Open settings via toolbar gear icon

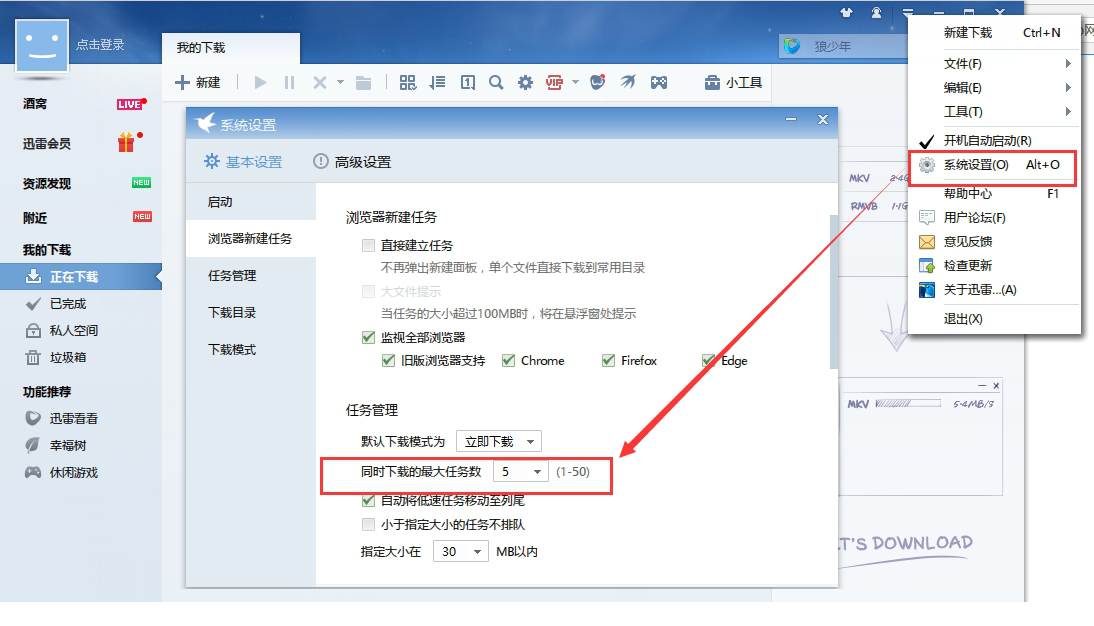(x=525, y=83)
